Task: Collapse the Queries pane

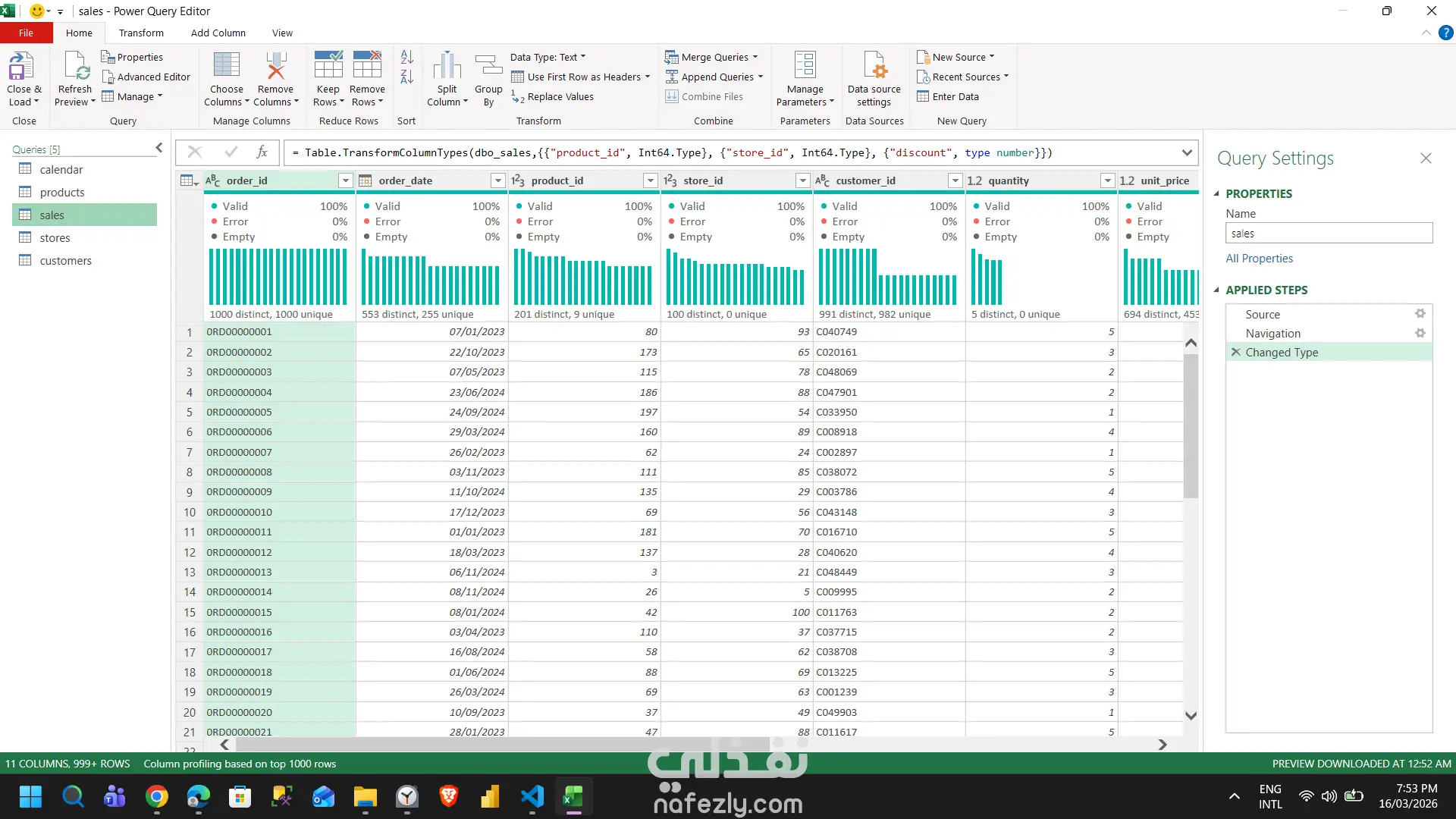Action: coord(158,148)
